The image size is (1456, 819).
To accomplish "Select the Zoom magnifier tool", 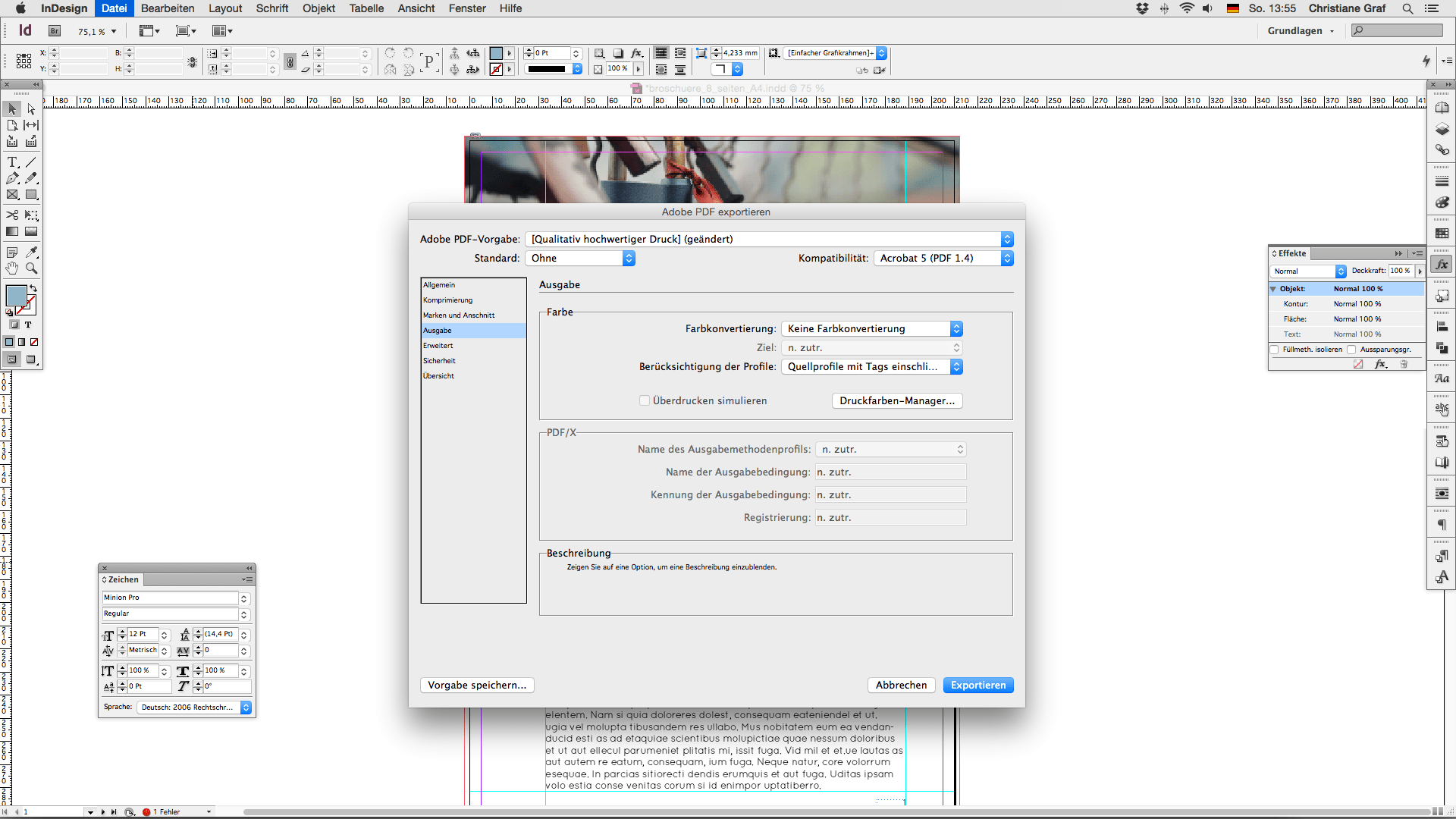I will 31,268.
